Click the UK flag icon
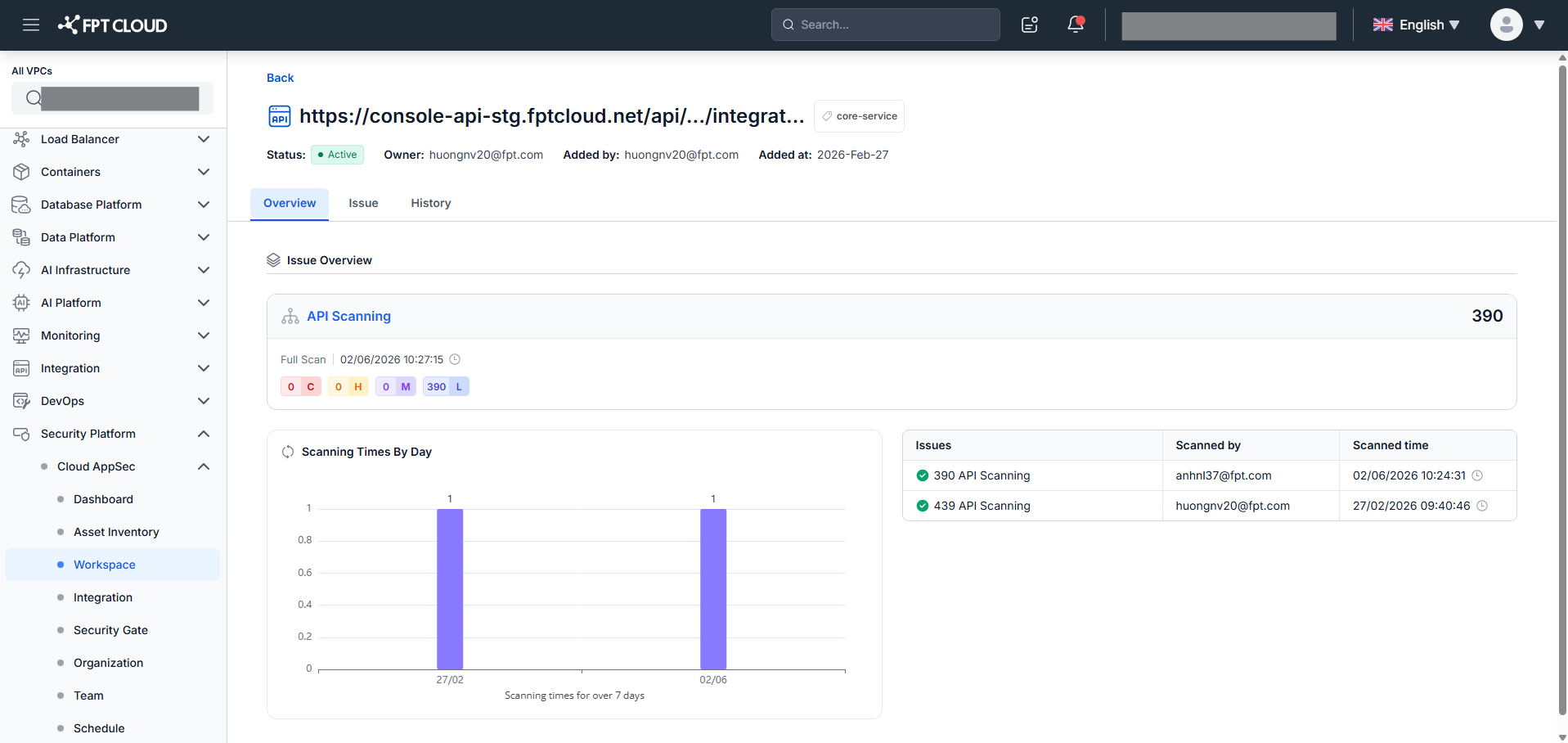1568x743 pixels. click(x=1383, y=25)
